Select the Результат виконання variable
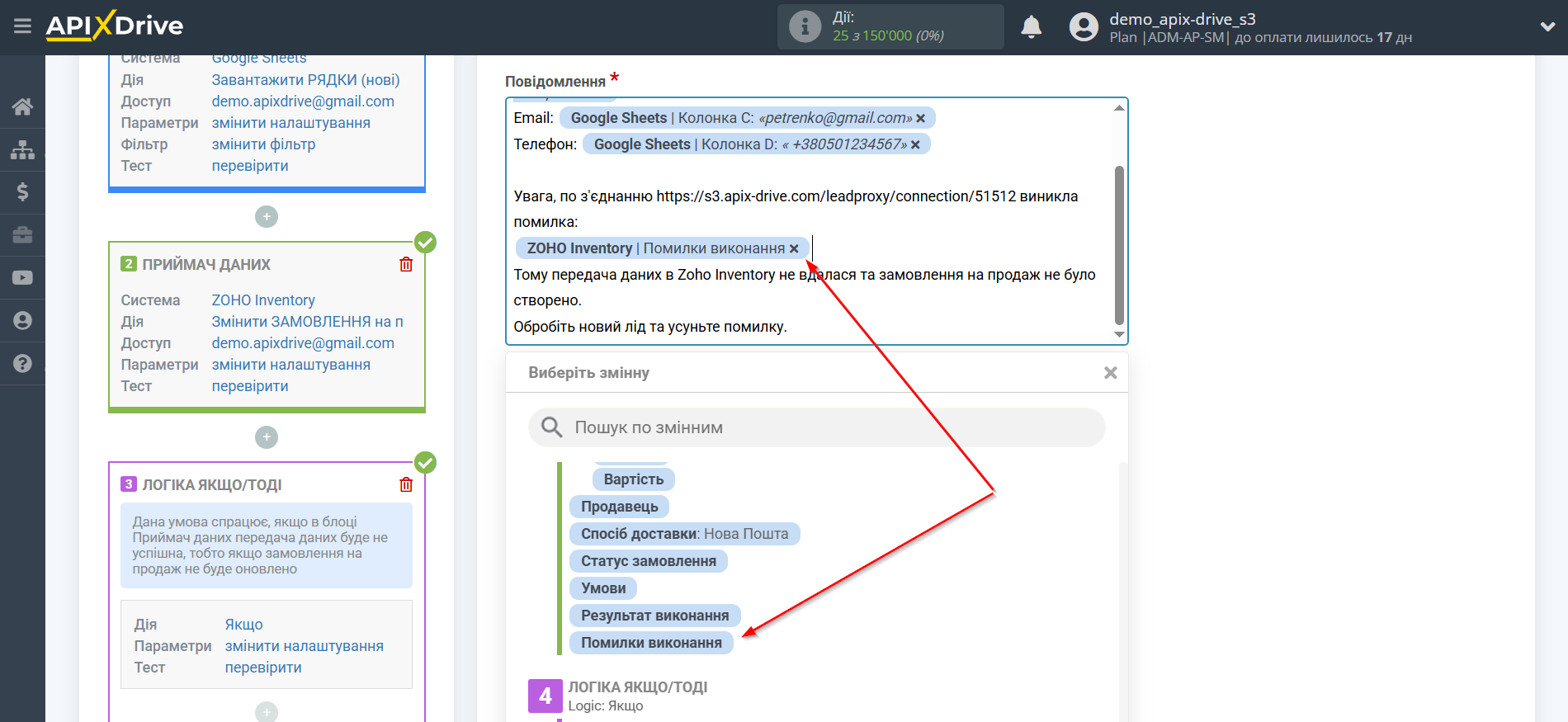Image resolution: width=1568 pixels, height=722 pixels. coord(655,616)
